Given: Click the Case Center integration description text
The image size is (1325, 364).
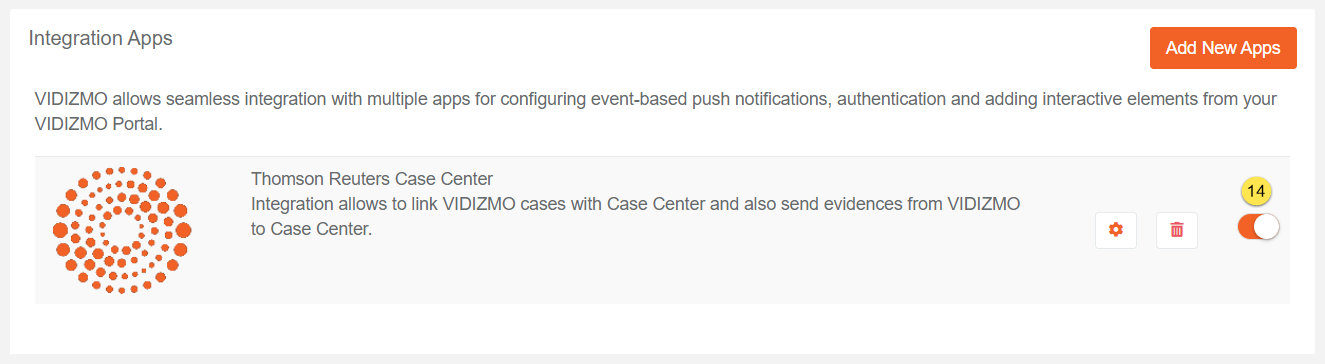Looking at the screenshot, I should 636,217.
